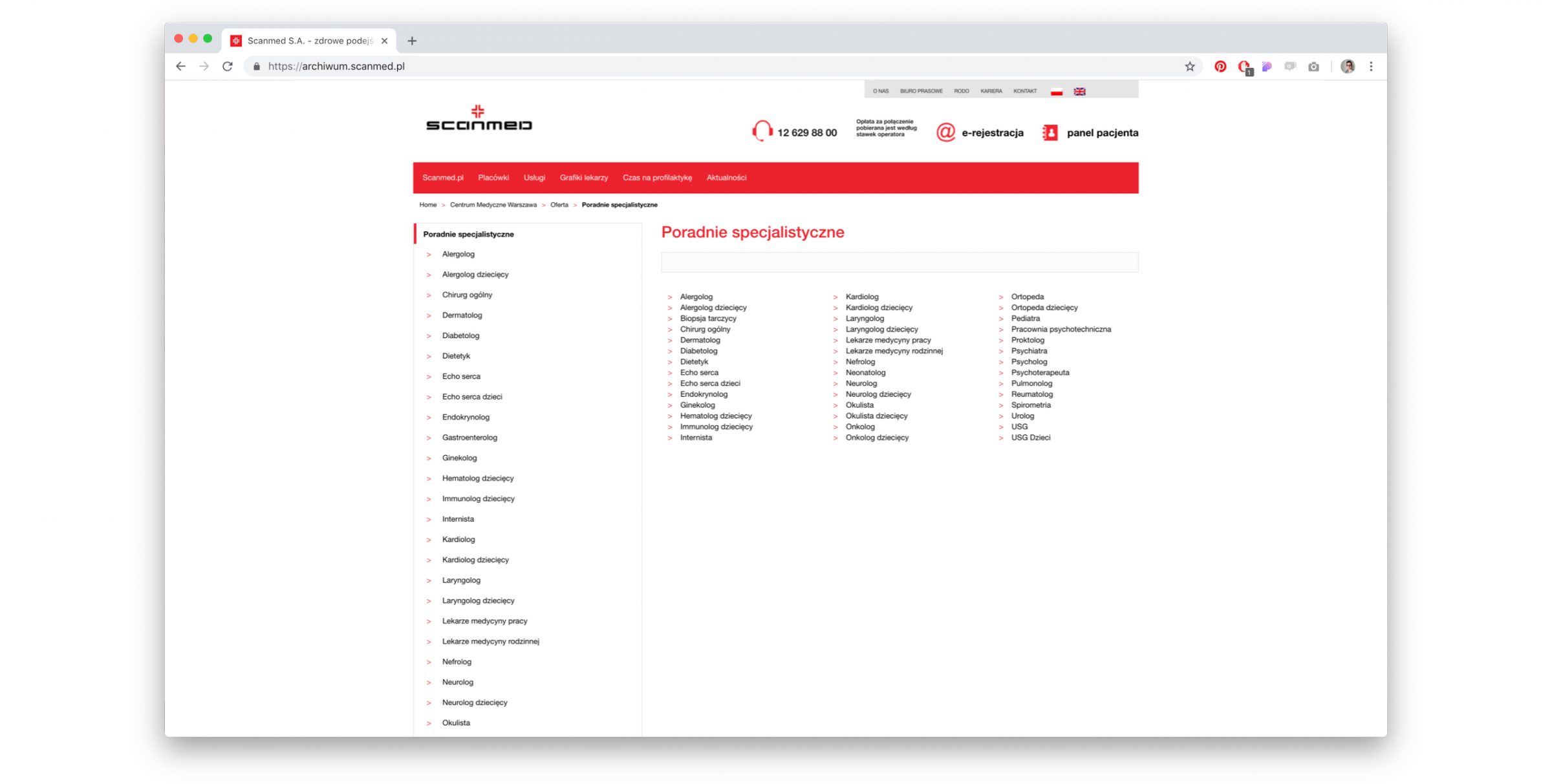Click the e-rejestracja text link
1552x784 pixels.
pyautogui.click(x=993, y=132)
